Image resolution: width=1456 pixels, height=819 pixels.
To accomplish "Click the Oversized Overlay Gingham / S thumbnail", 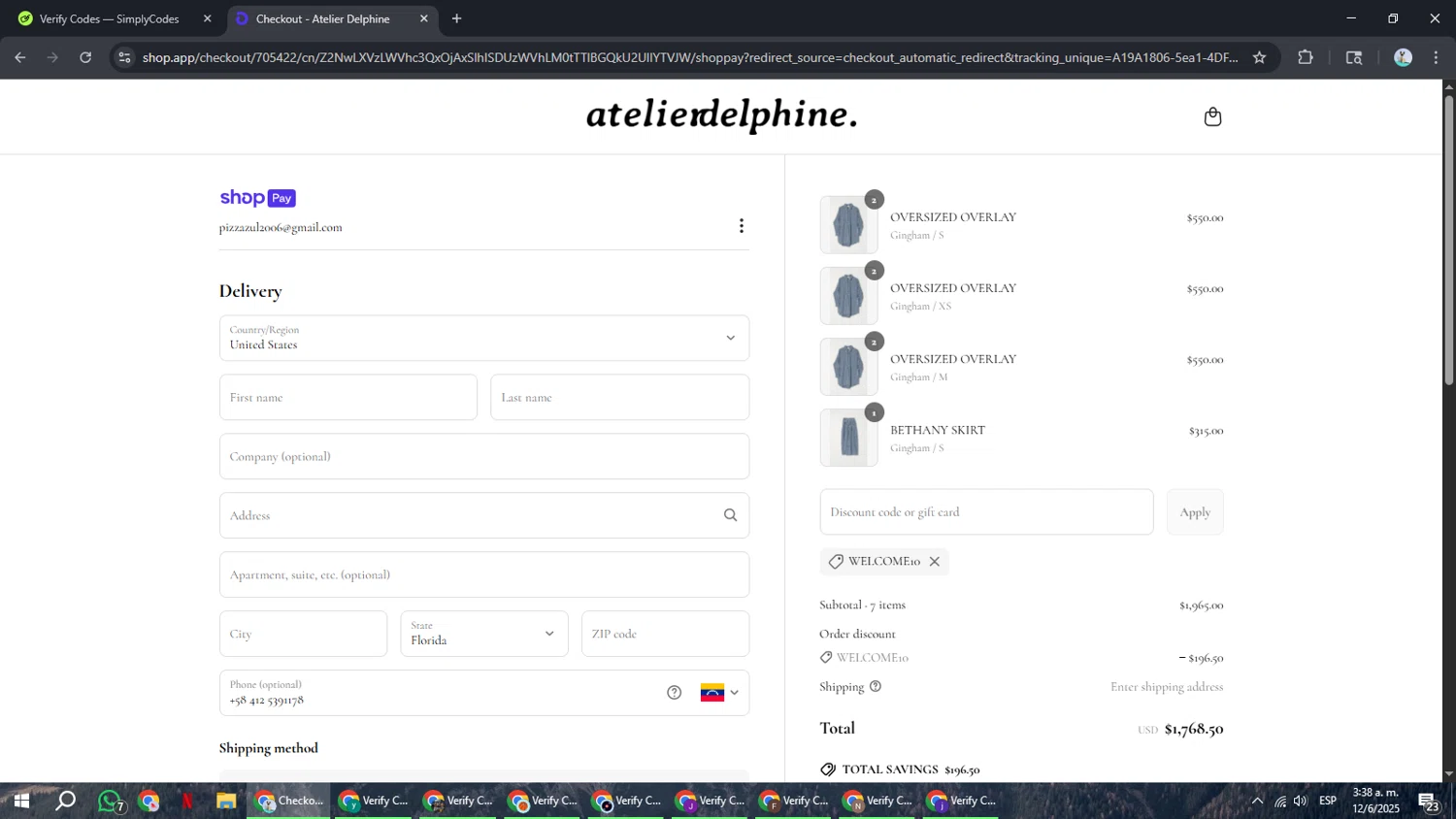I will 848,225.
